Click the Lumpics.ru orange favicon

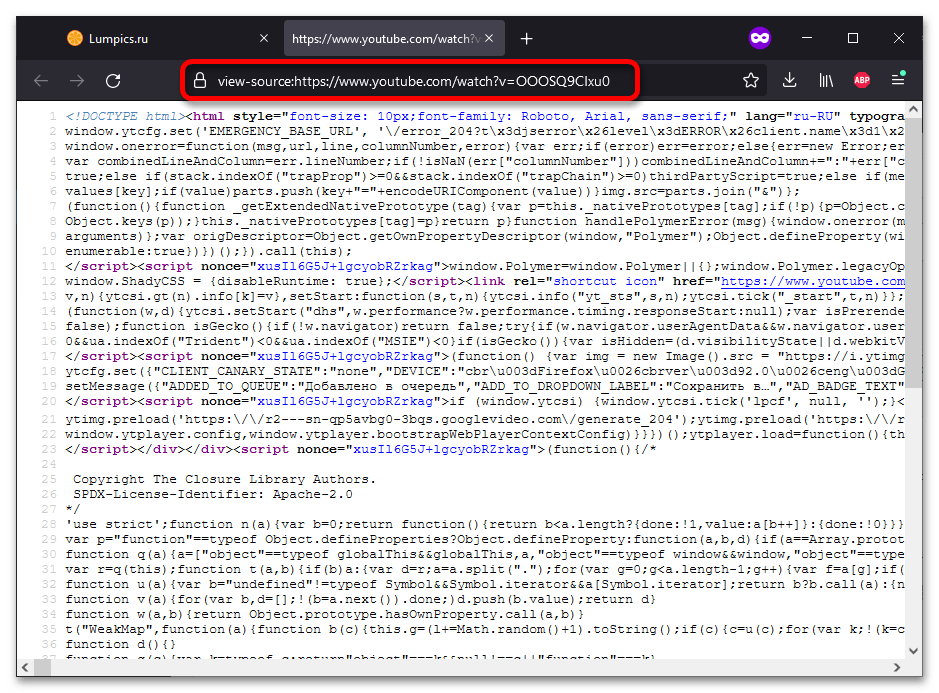tap(75, 38)
